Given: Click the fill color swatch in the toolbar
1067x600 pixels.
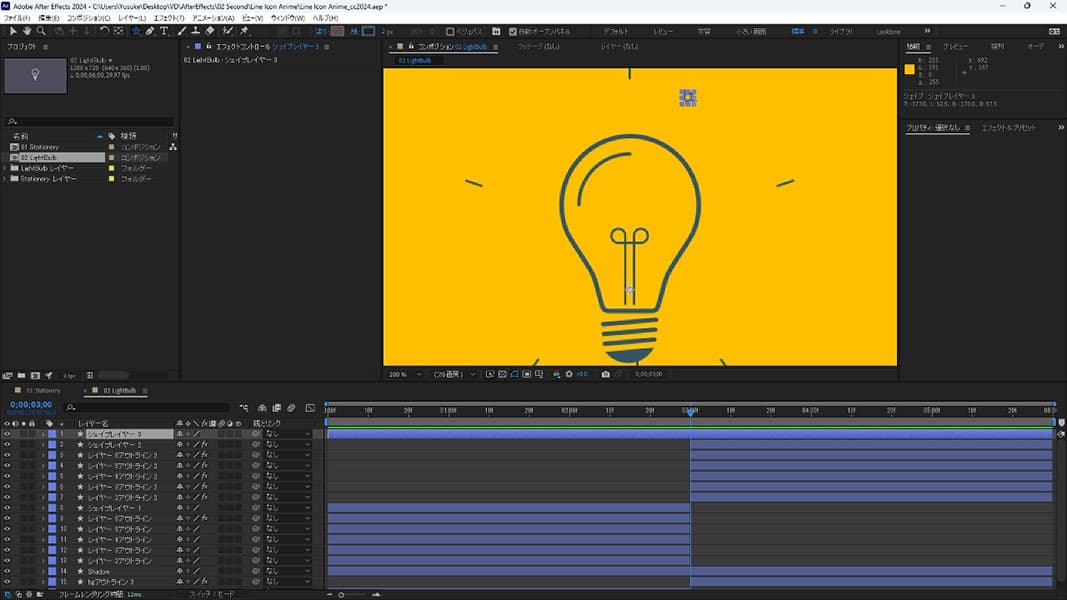Looking at the screenshot, I should (x=338, y=31).
